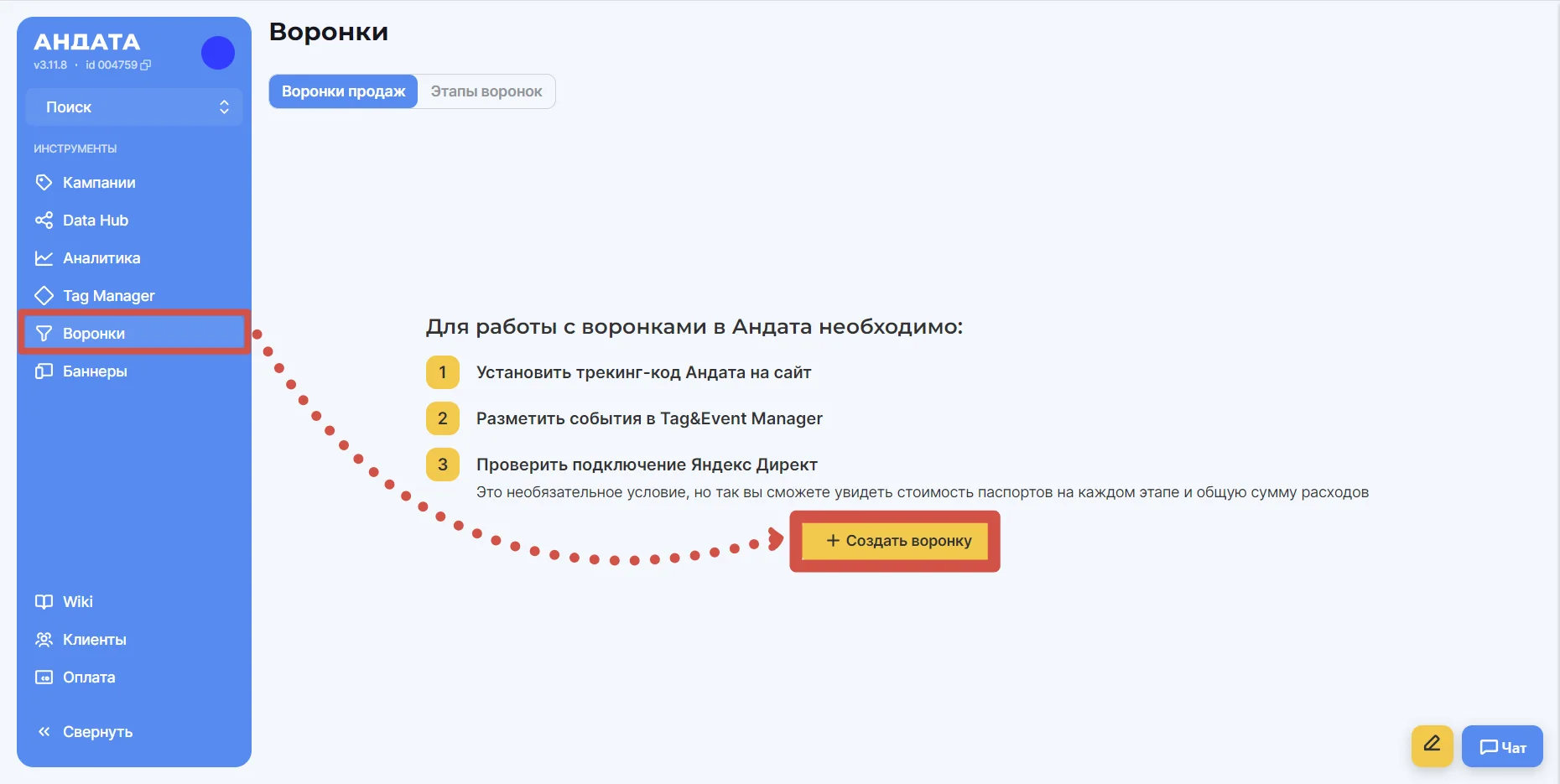Screen dimensions: 1560x784
Task: Open the blue user avatar circle
Action: [x=218, y=53]
